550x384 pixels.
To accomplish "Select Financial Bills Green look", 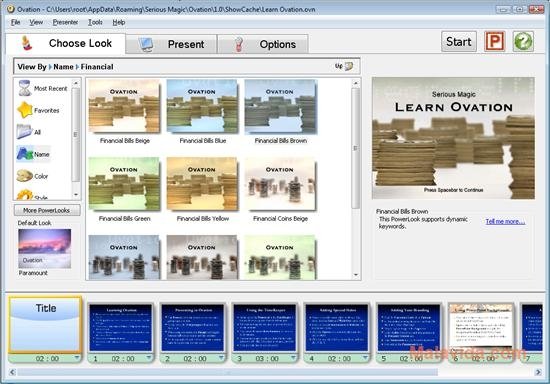I will click(125, 184).
